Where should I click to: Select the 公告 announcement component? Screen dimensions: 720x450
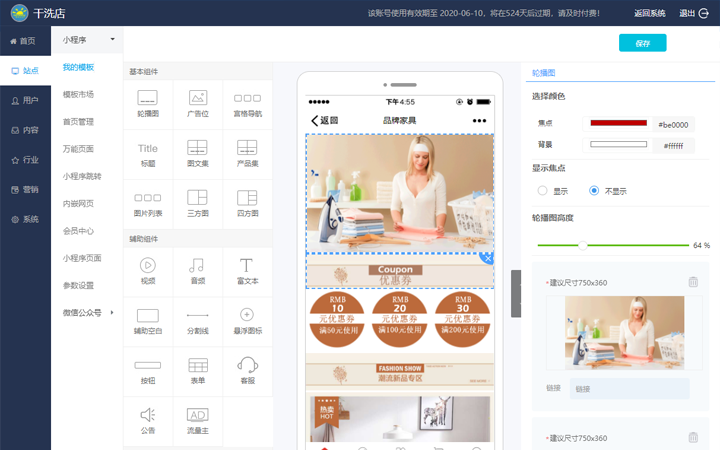pyautogui.click(x=147, y=420)
